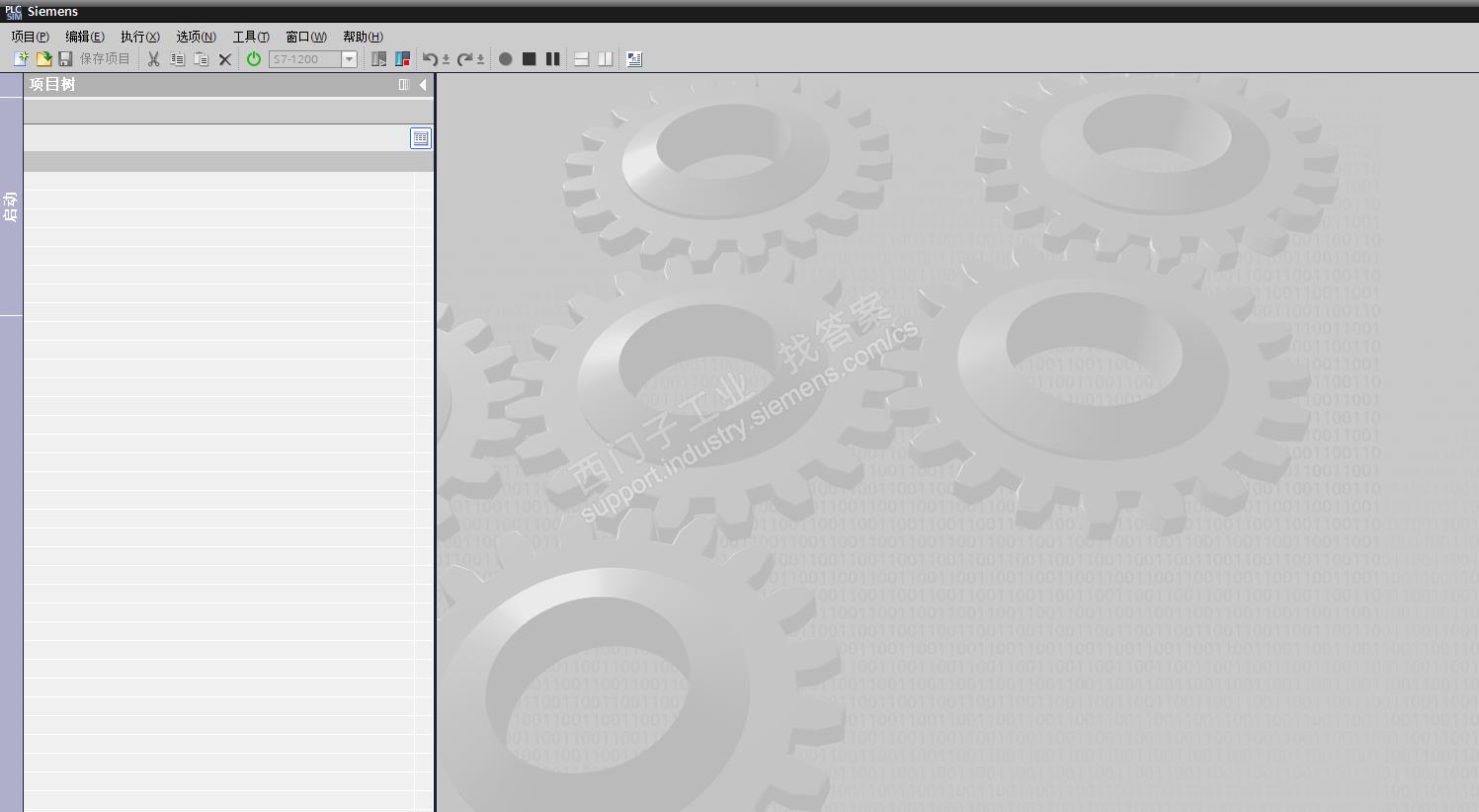Open the 选项(N) menu
The width and height of the screenshot is (1479, 812).
click(x=197, y=37)
